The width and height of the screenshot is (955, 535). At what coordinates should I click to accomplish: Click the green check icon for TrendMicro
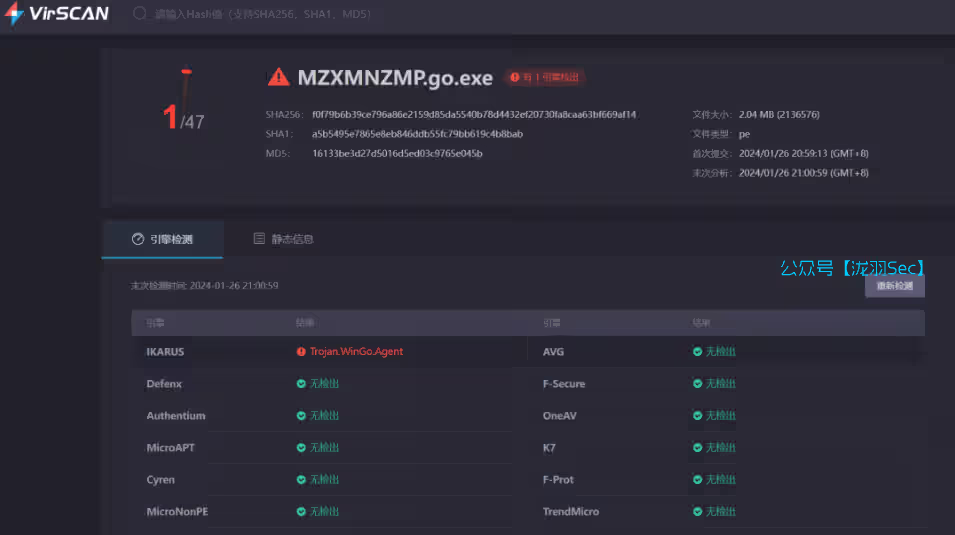pos(697,512)
